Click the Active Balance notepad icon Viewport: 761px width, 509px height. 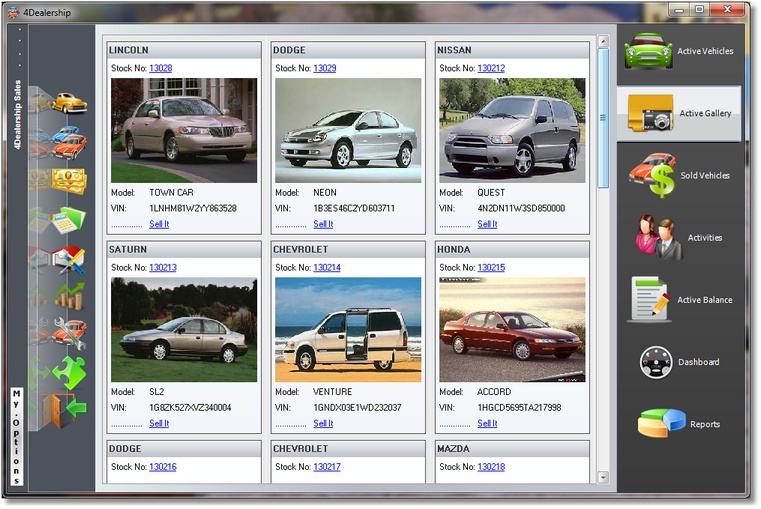[648, 299]
